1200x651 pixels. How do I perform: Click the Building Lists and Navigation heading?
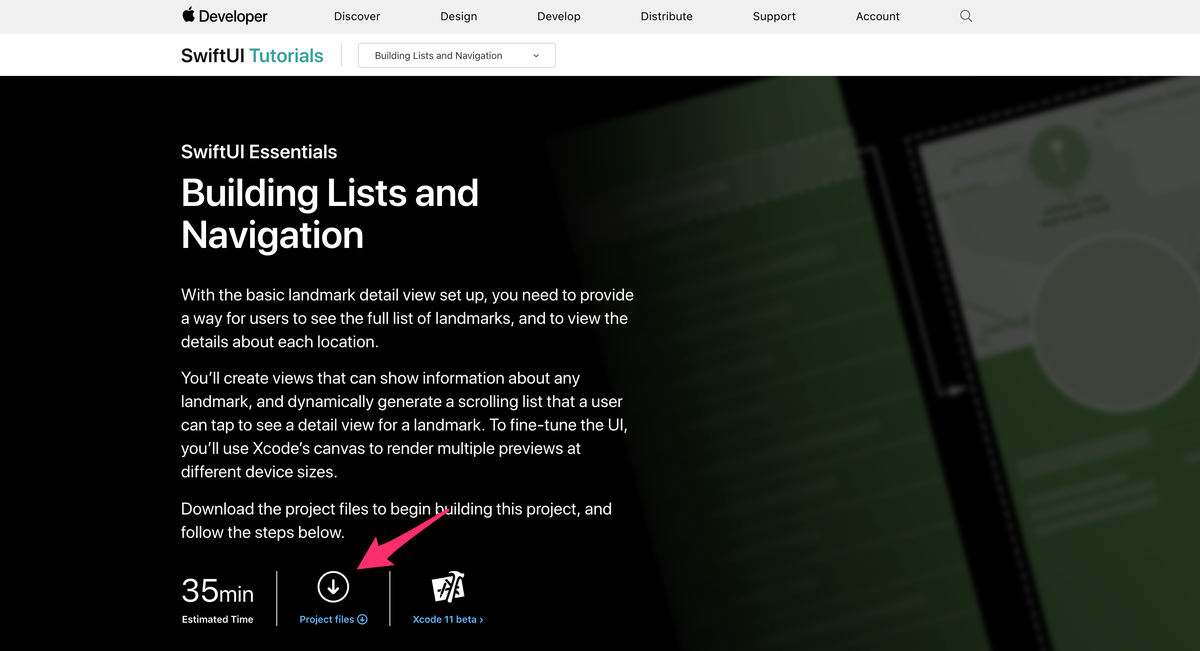(330, 214)
